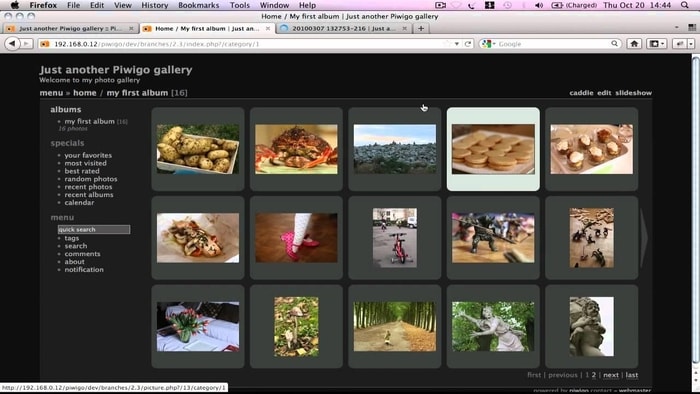The width and height of the screenshot is (700, 394).
Task: Click the page vertical scrollbar
Action: [x=696, y=210]
